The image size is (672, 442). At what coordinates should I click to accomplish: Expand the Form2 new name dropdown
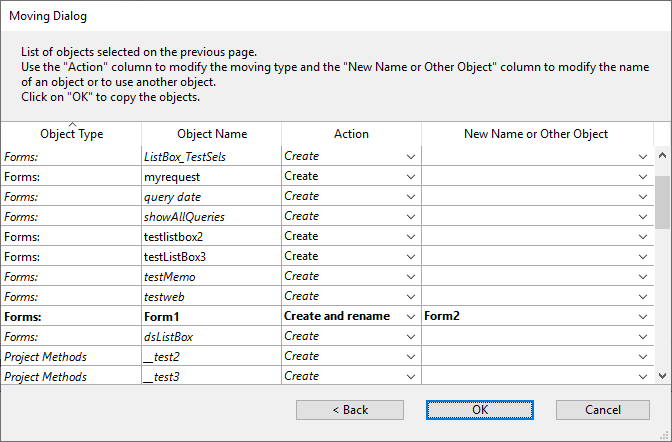642,316
